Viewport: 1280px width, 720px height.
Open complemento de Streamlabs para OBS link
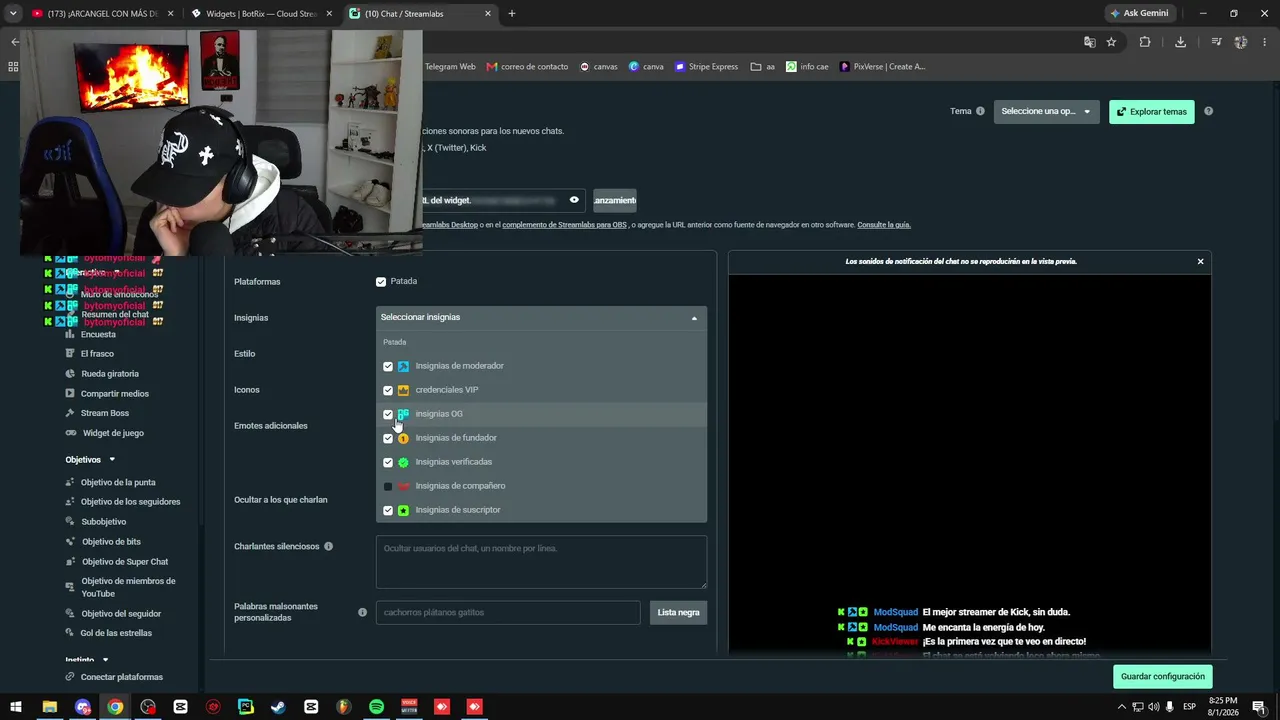(x=564, y=225)
